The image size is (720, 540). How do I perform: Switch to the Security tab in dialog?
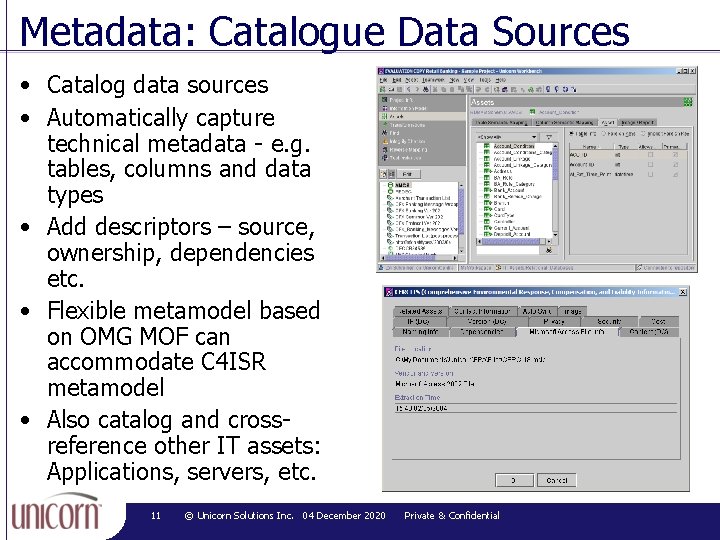point(609,321)
